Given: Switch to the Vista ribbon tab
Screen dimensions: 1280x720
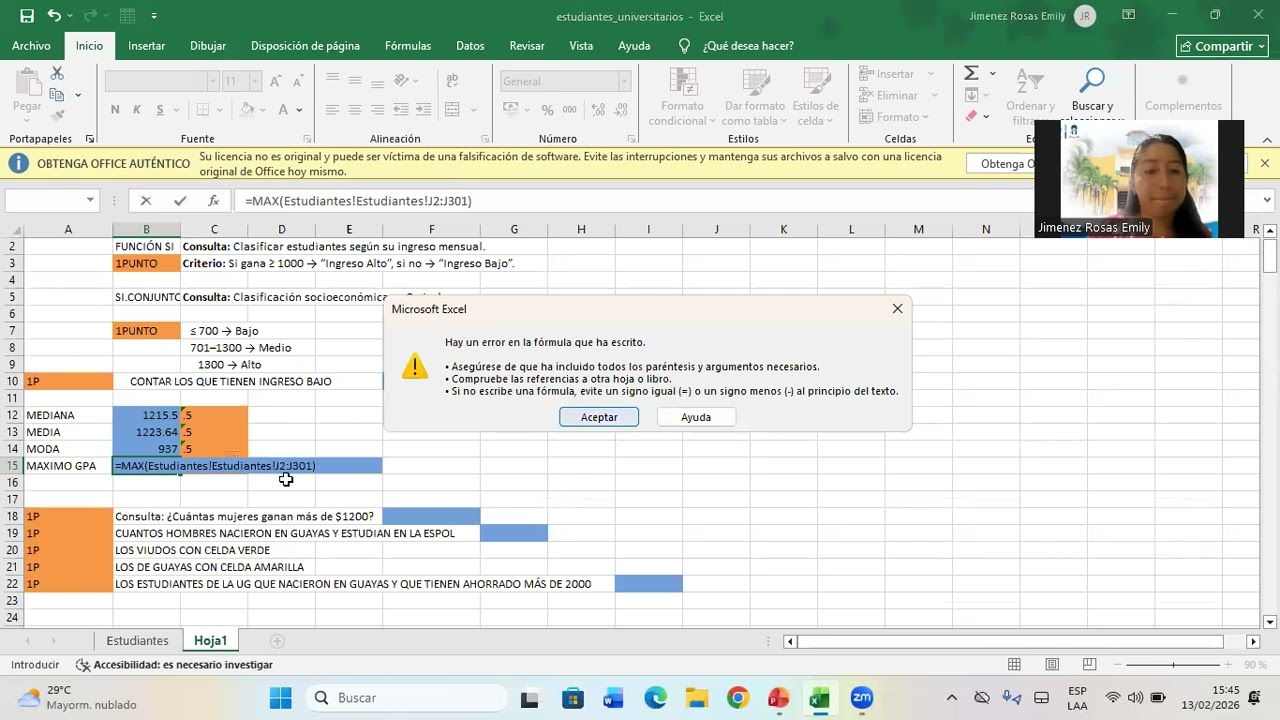Looking at the screenshot, I should [581, 46].
